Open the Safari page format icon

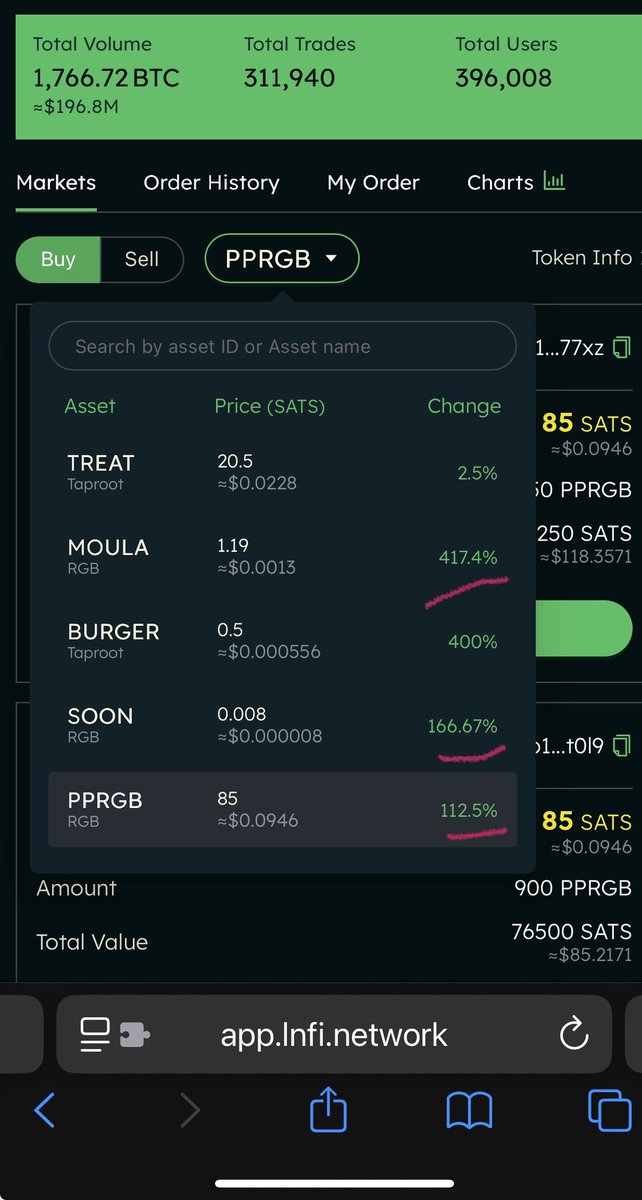click(x=114, y=1035)
